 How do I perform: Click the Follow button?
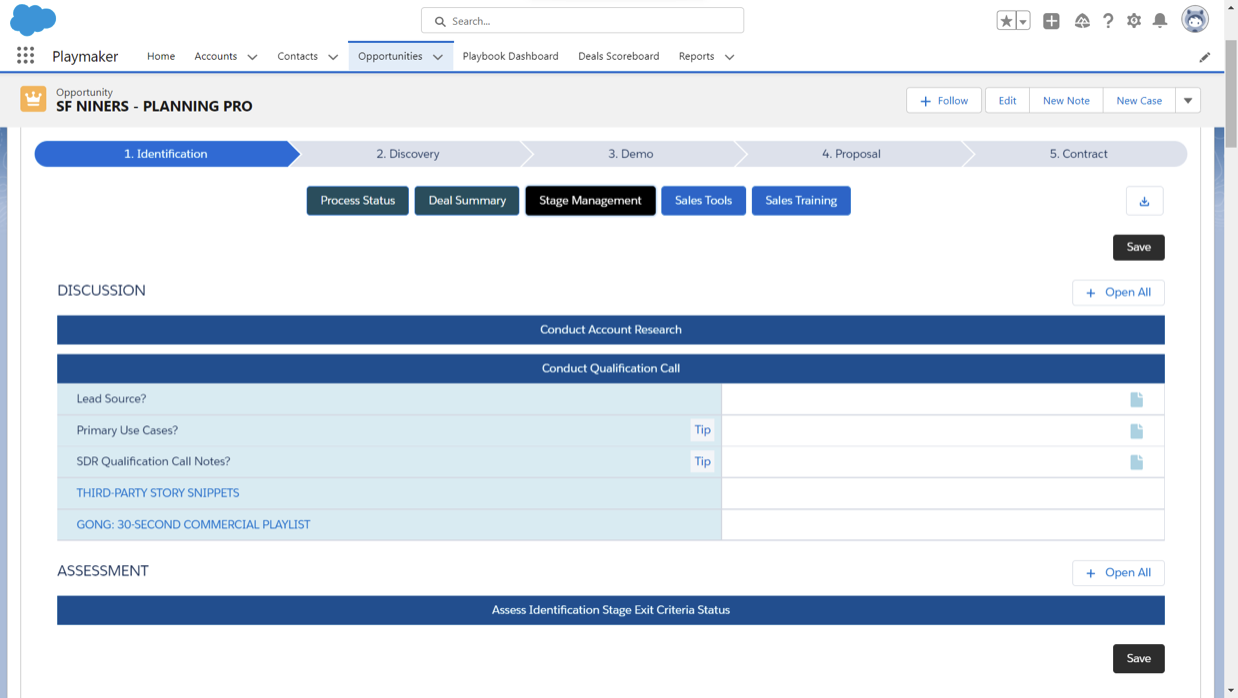click(944, 100)
